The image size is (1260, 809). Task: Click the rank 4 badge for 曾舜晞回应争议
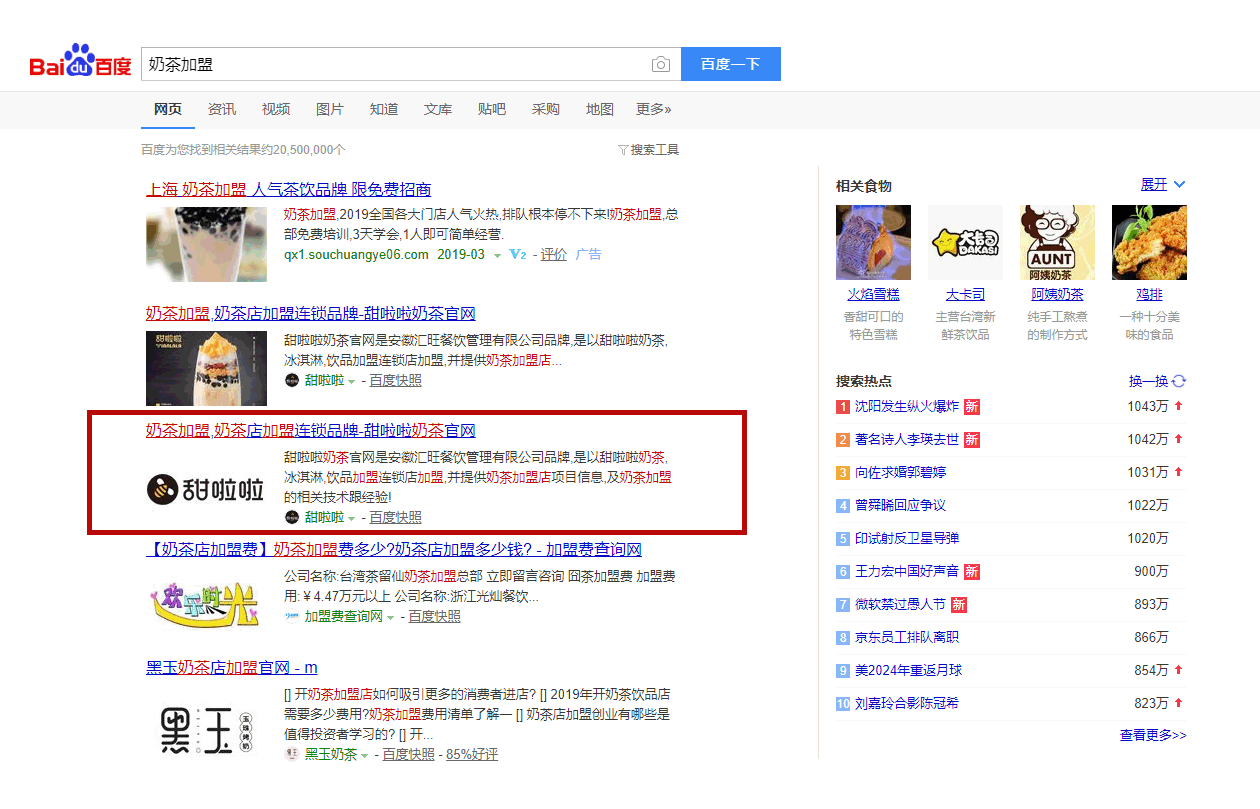842,506
